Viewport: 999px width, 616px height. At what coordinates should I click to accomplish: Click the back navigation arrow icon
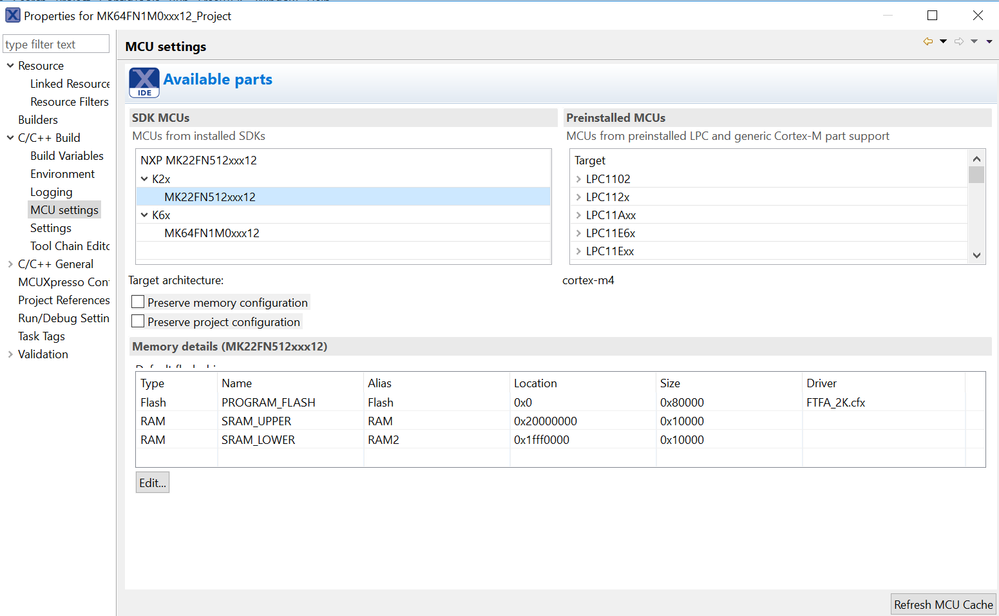pyautogui.click(x=928, y=42)
